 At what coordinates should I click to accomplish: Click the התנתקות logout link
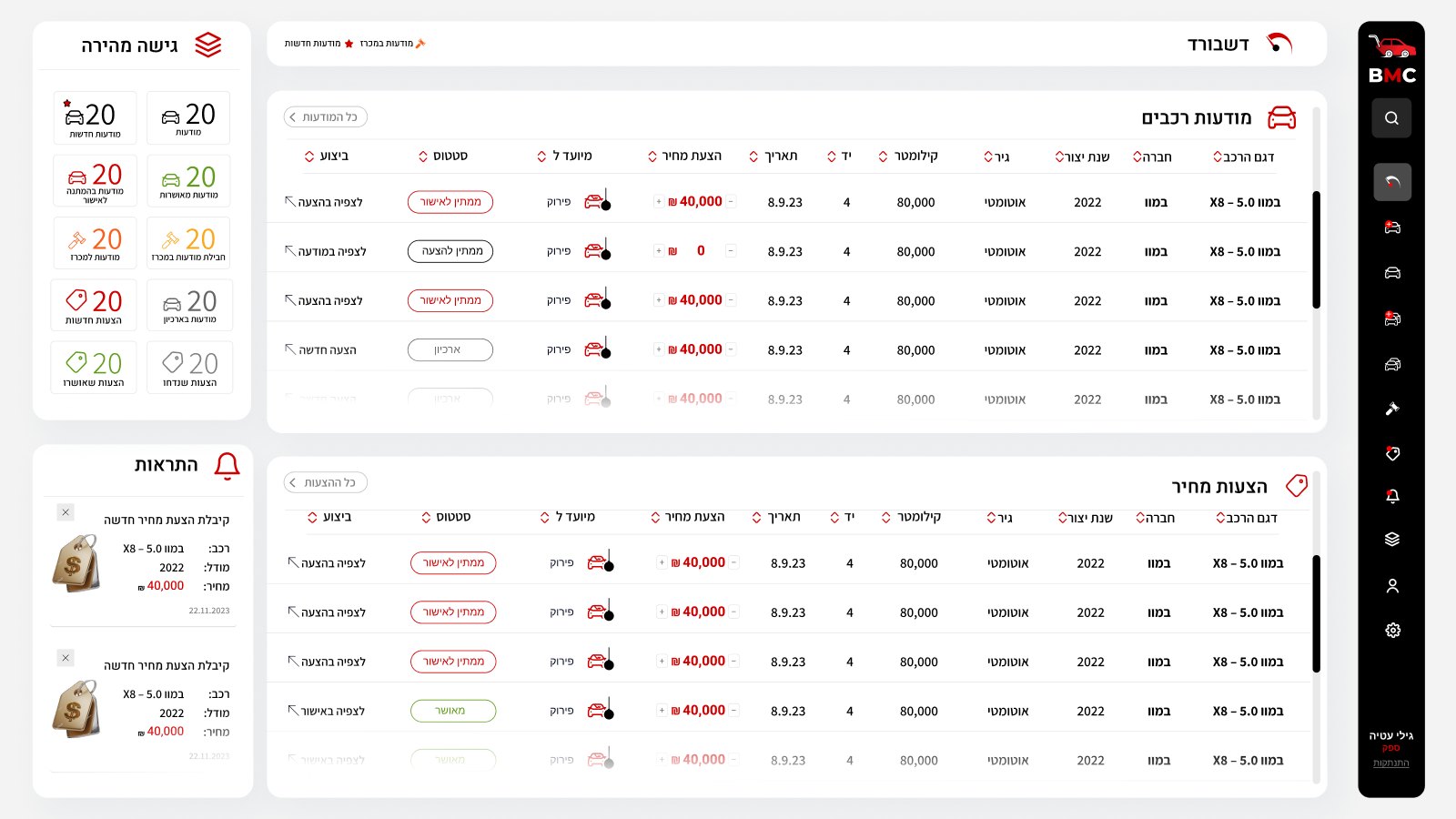pos(1390,763)
